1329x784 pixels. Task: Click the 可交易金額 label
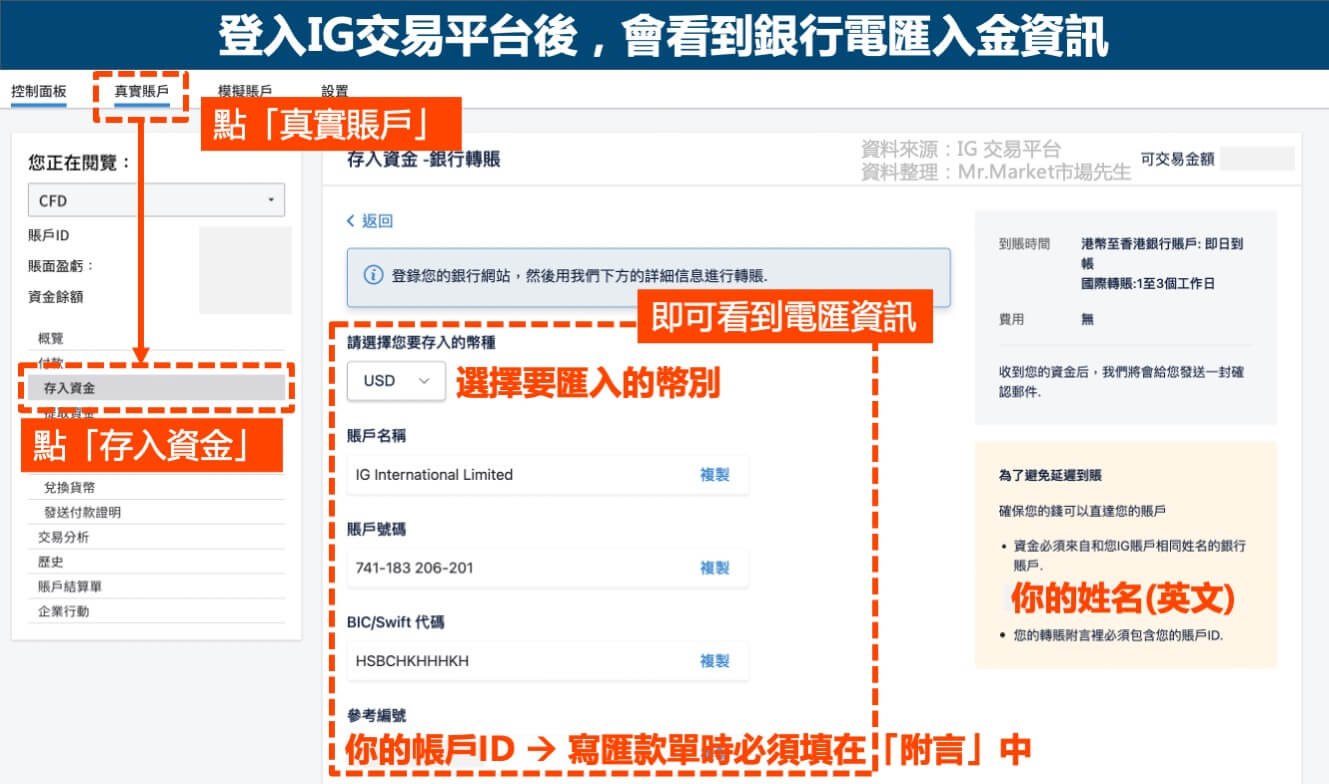pos(1177,158)
